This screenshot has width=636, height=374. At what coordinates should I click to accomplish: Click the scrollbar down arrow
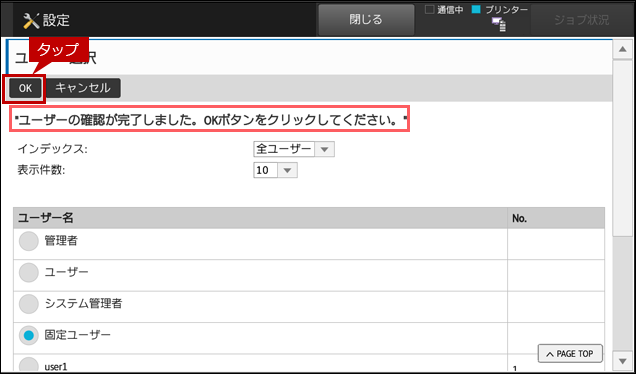pos(622,361)
